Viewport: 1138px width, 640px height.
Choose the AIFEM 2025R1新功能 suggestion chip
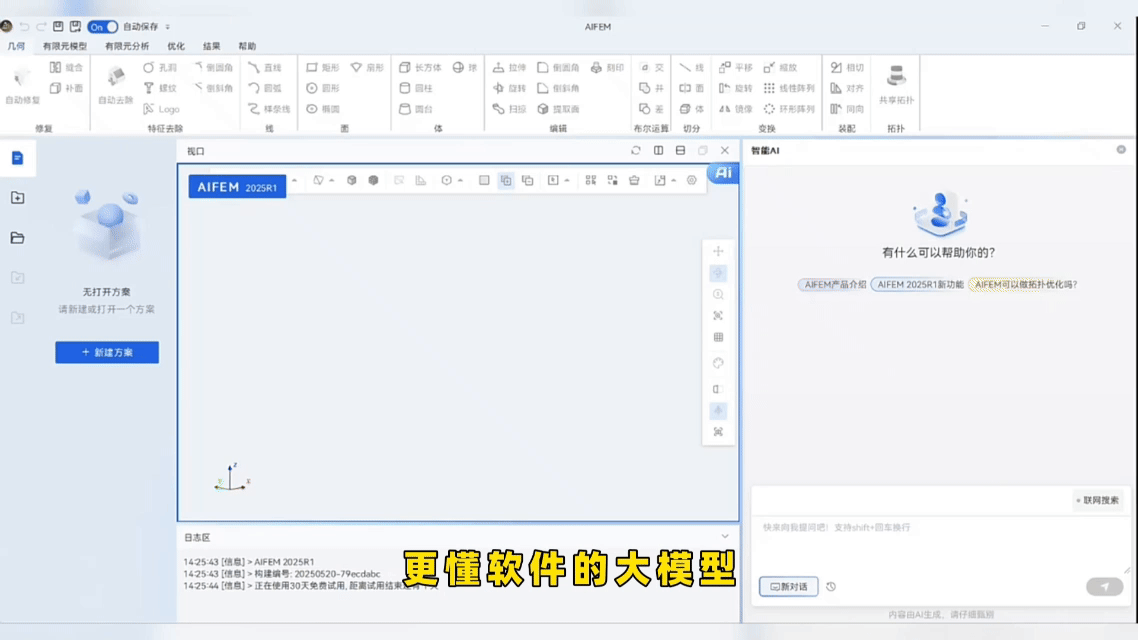(x=920, y=284)
